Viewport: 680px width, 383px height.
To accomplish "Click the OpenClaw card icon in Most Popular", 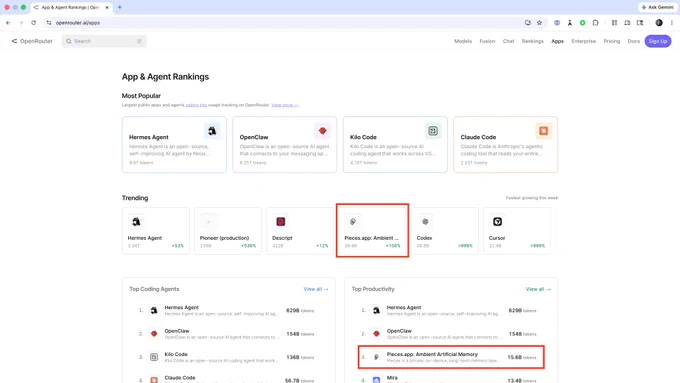I will [x=322, y=131].
